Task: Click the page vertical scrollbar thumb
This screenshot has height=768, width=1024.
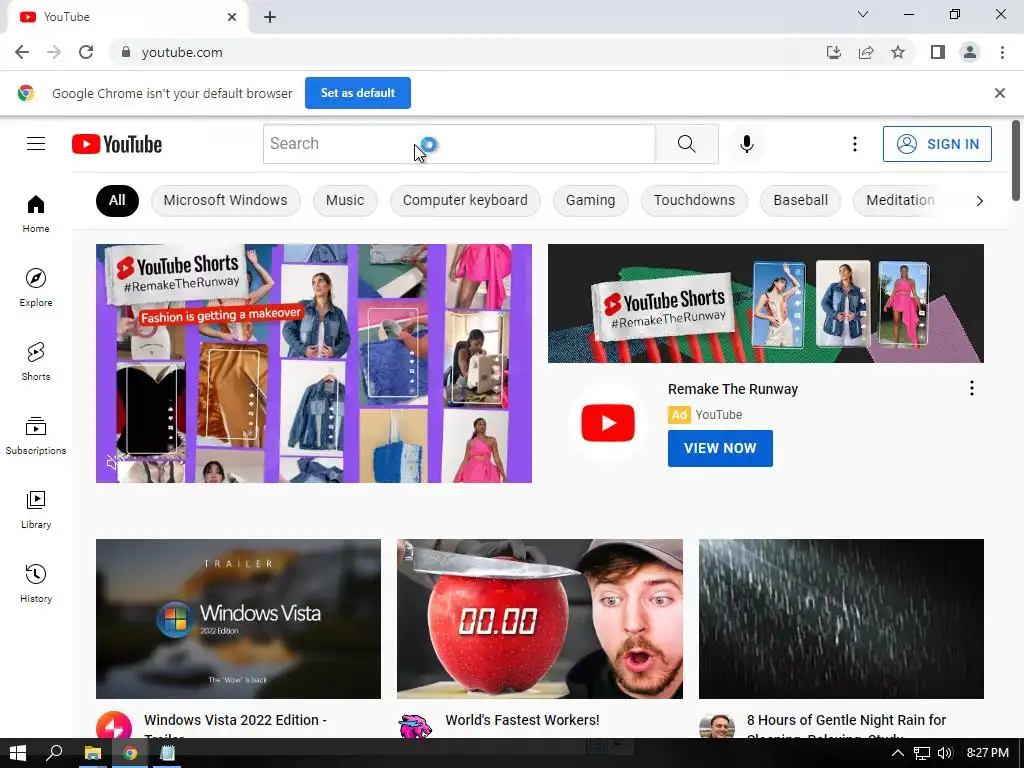Action: [1016, 161]
